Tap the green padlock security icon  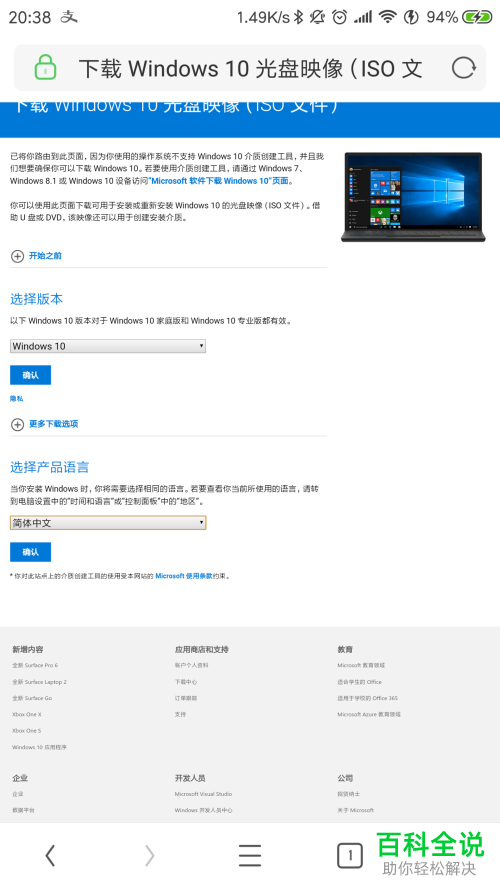(45, 67)
